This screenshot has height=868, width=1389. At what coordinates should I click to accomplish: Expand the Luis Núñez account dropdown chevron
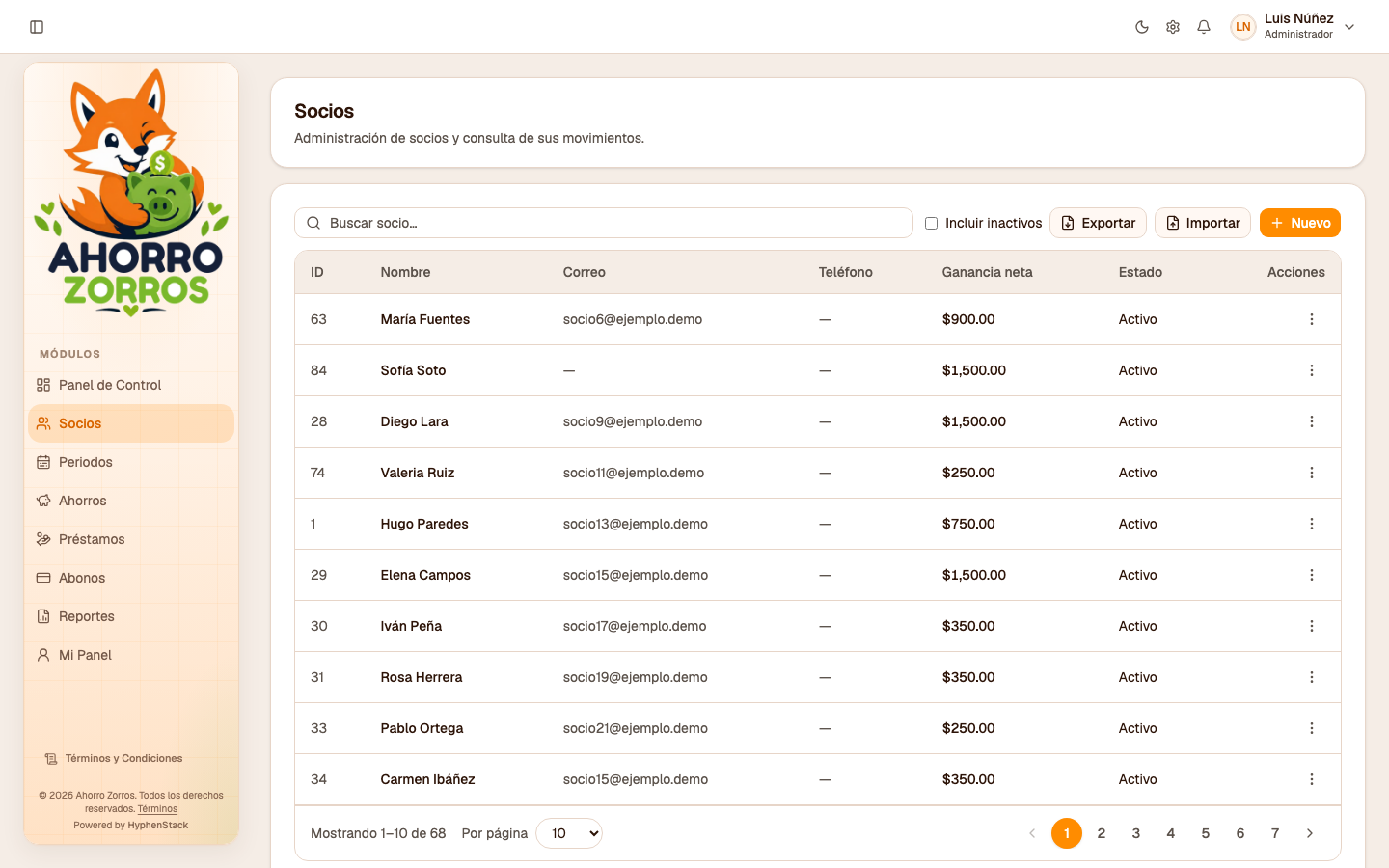(x=1349, y=27)
